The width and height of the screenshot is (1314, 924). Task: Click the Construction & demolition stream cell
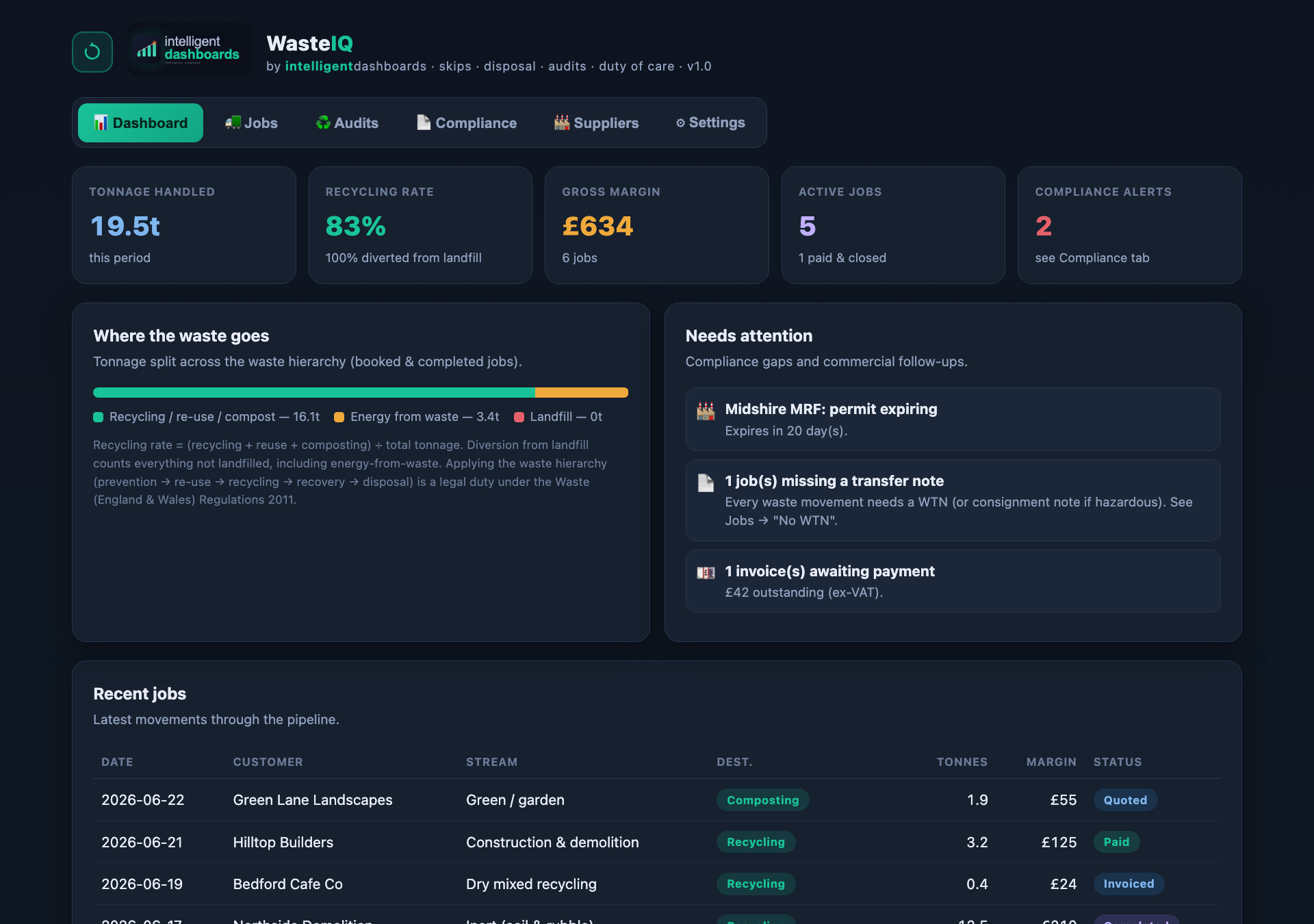[552, 842]
